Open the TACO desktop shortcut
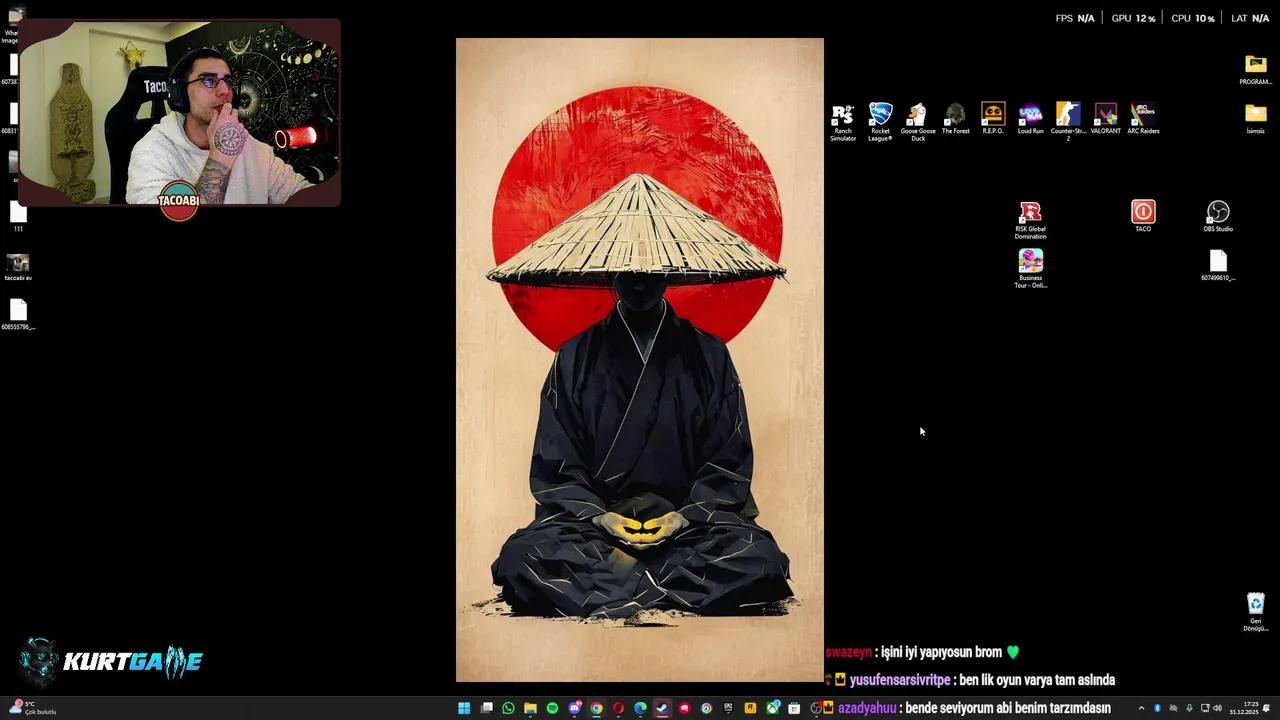The height and width of the screenshot is (720, 1280). (1143, 216)
